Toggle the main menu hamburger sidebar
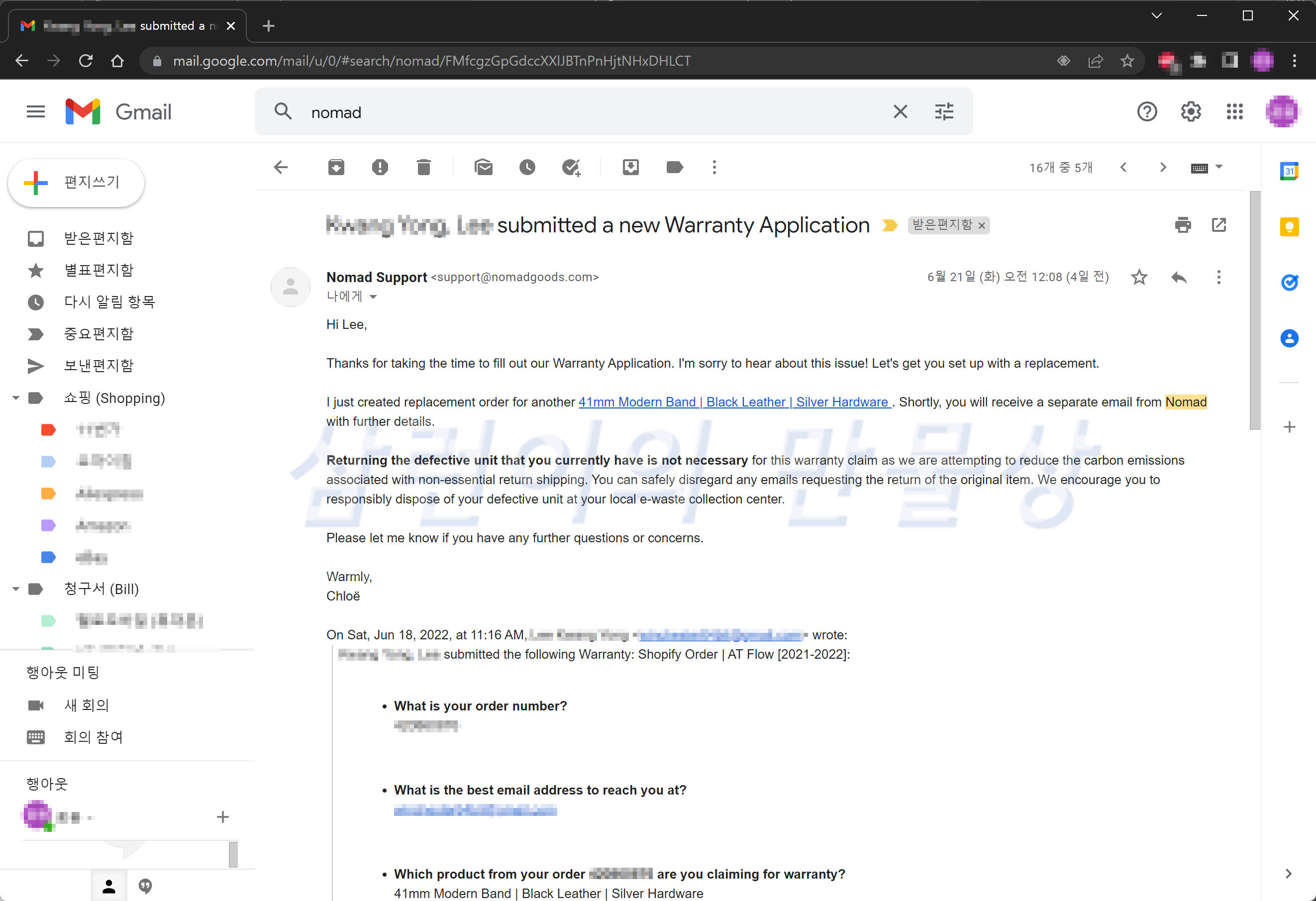This screenshot has height=901, width=1316. point(36,111)
